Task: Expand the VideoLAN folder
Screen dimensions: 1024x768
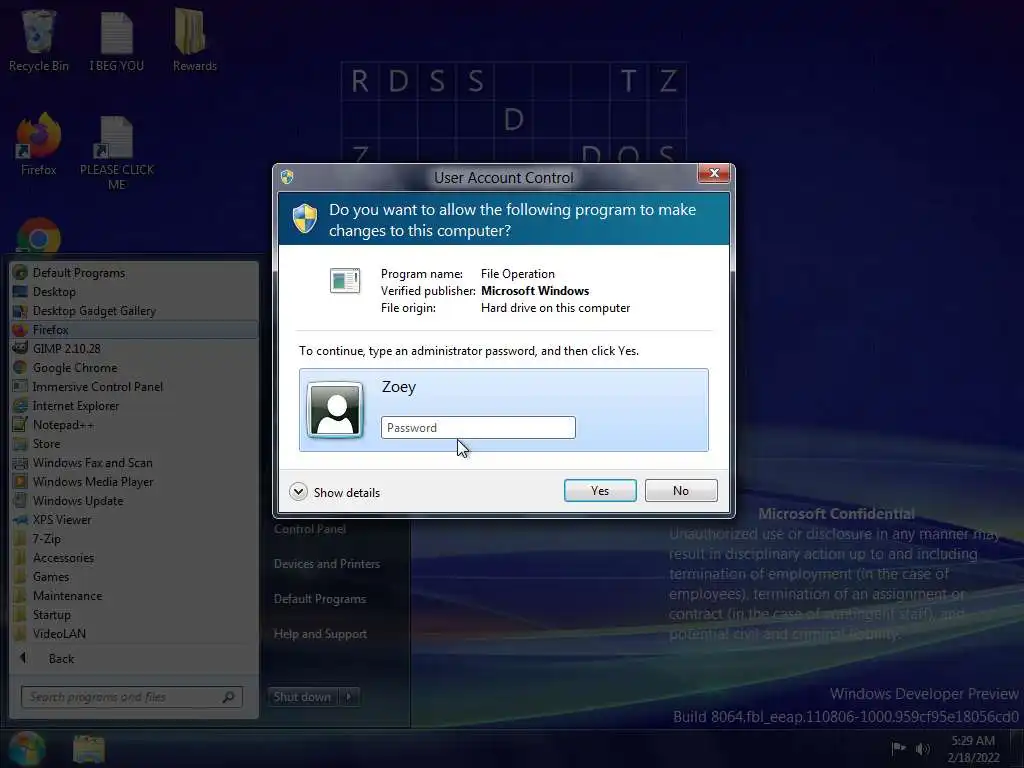Action: click(x=134, y=633)
